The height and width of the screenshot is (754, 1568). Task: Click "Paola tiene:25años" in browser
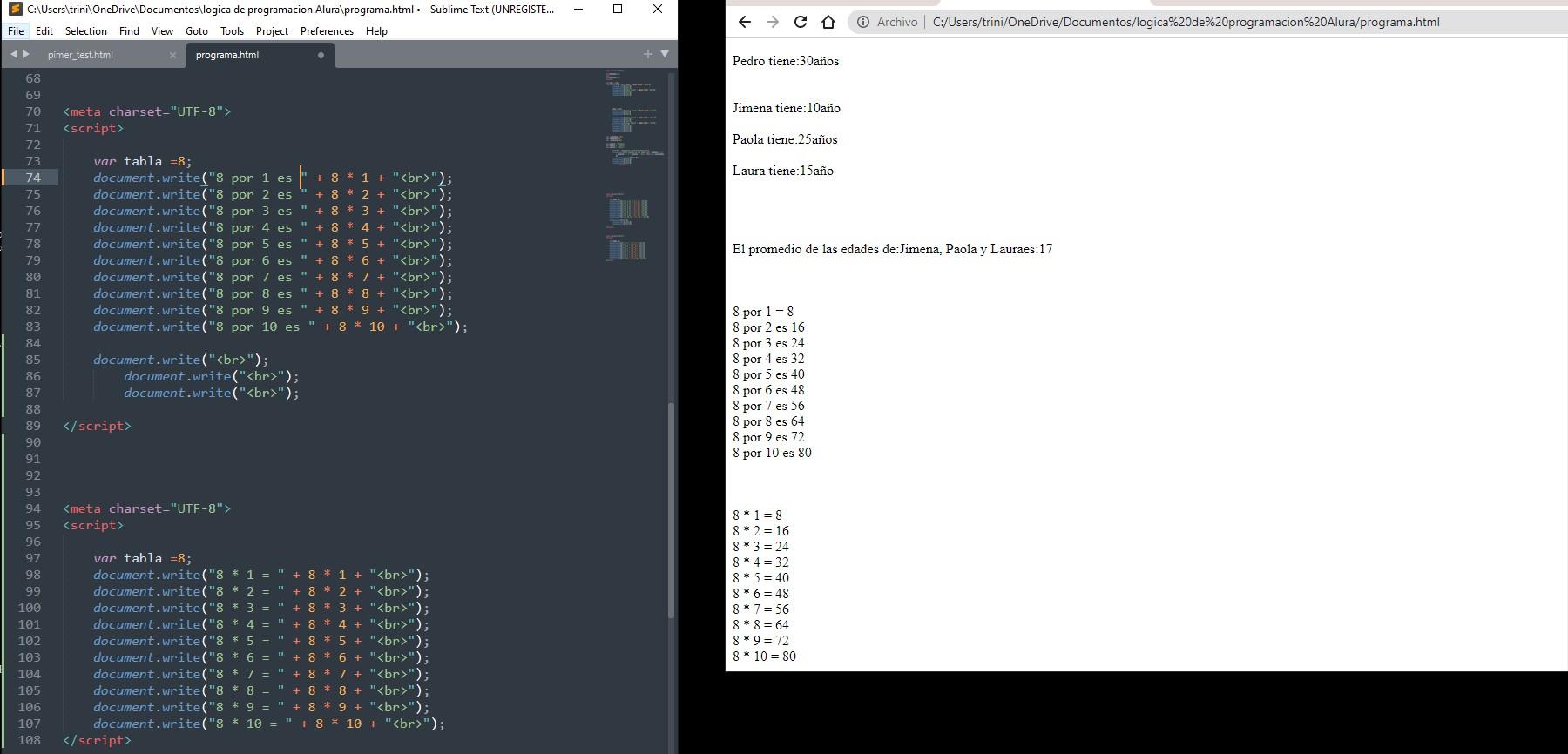click(x=785, y=139)
